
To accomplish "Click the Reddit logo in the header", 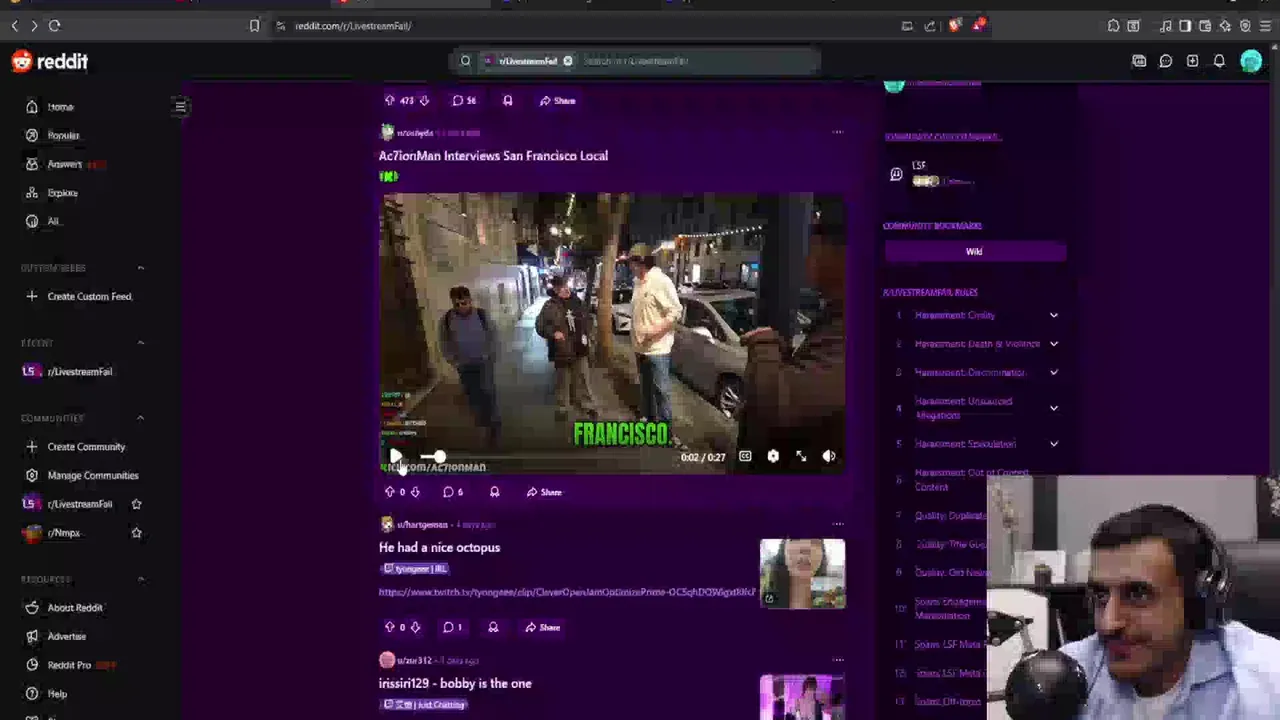I will click(x=50, y=62).
